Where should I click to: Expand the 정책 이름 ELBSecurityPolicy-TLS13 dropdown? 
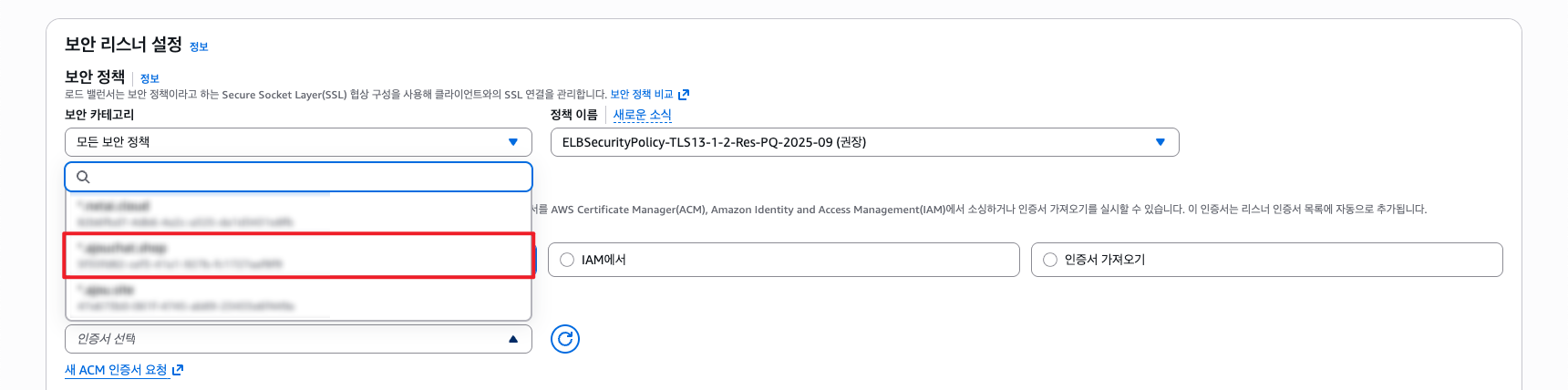point(864,142)
